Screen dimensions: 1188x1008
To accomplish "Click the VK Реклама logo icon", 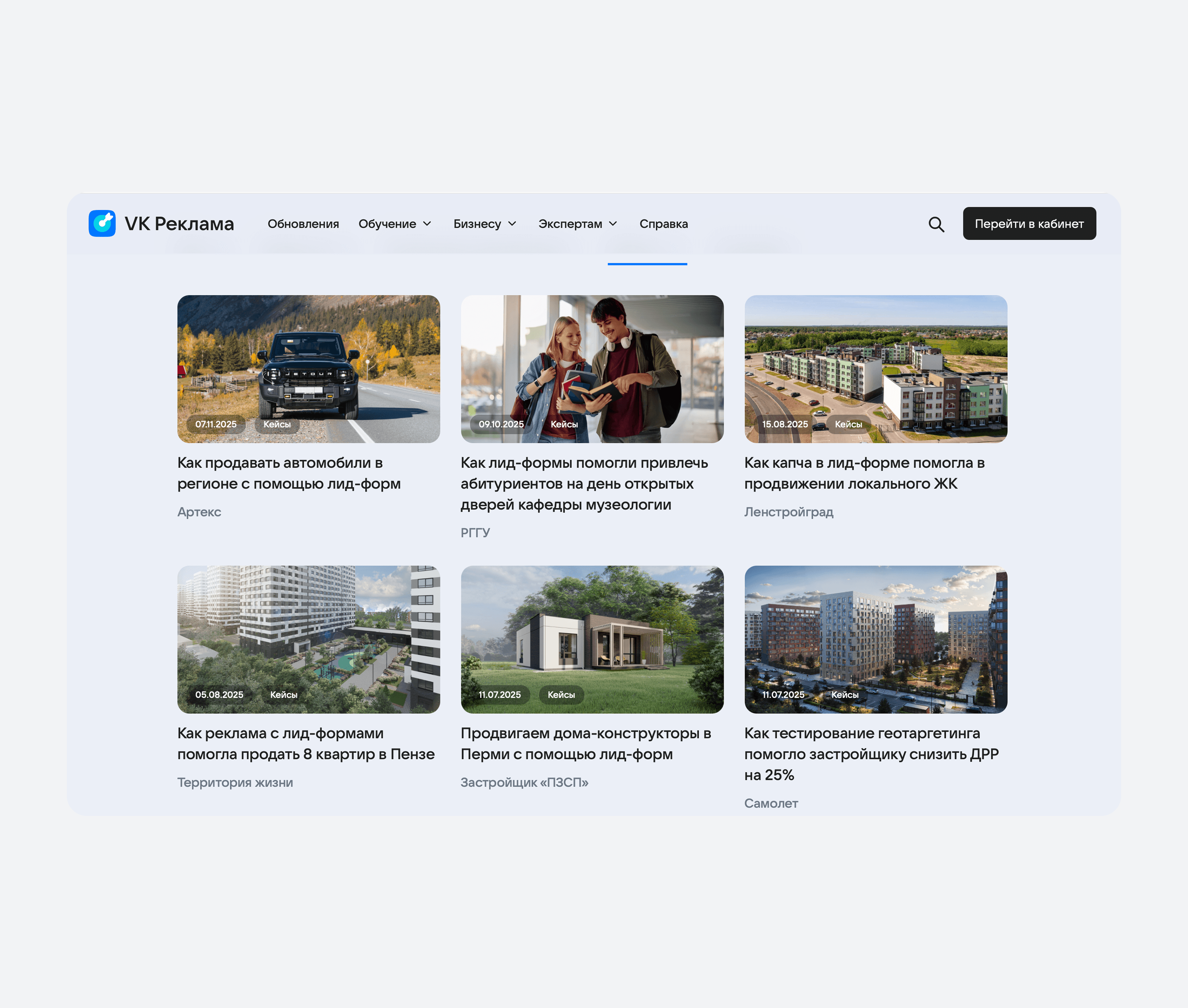I will tap(102, 224).
